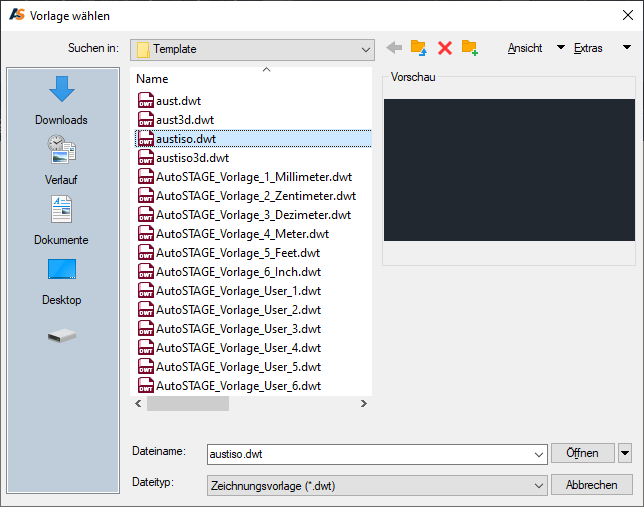Click the DWT icon of aust.dwt
Image resolution: width=644 pixels, height=507 pixels.
pyautogui.click(x=146, y=101)
